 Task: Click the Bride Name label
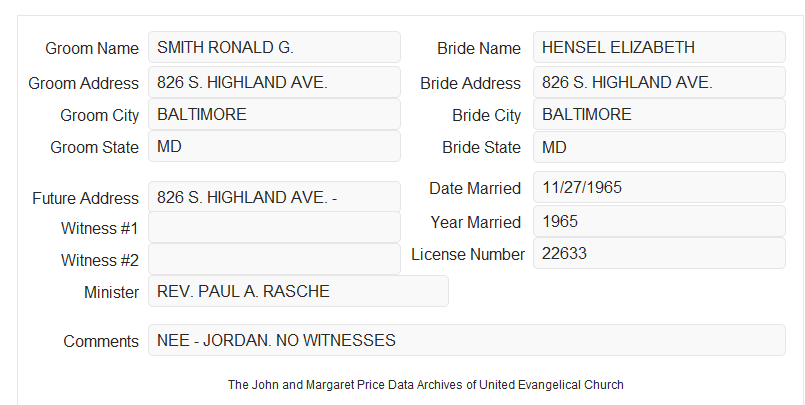(x=479, y=48)
